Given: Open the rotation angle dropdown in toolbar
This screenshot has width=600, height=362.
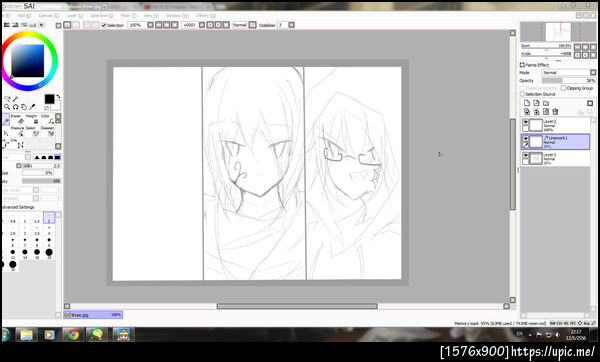Looking at the screenshot, I should pyautogui.click(x=202, y=25).
